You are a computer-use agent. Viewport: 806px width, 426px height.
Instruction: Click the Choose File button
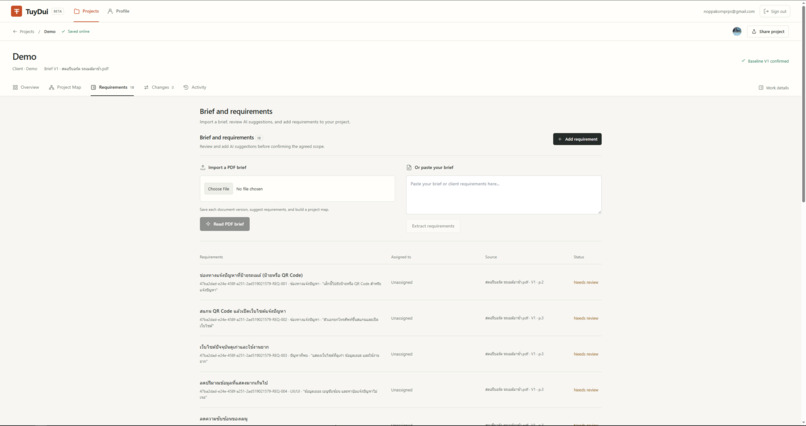click(x=218, y=189)
